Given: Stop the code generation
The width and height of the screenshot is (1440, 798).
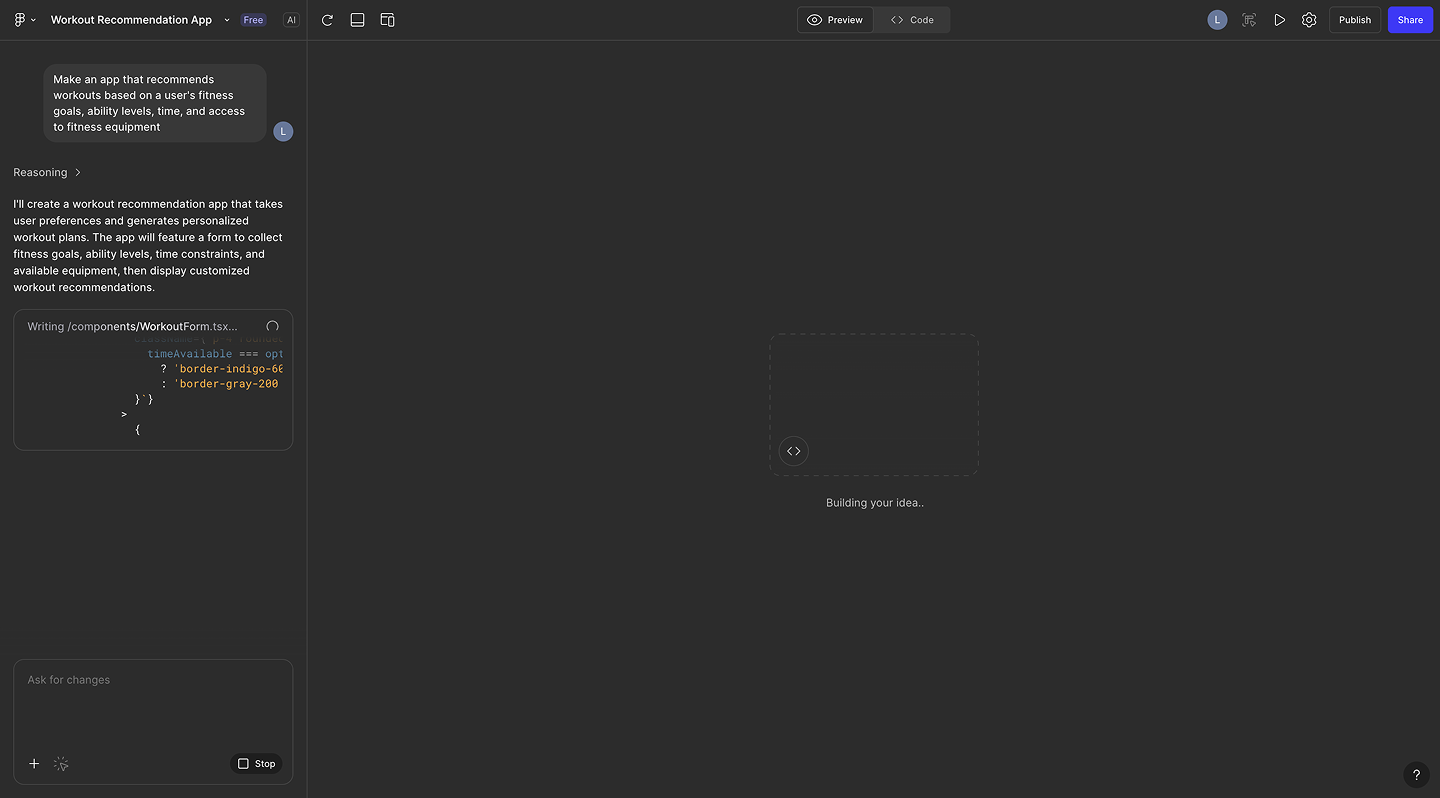Looking at the screenshot, I should [x=256, y=763].
